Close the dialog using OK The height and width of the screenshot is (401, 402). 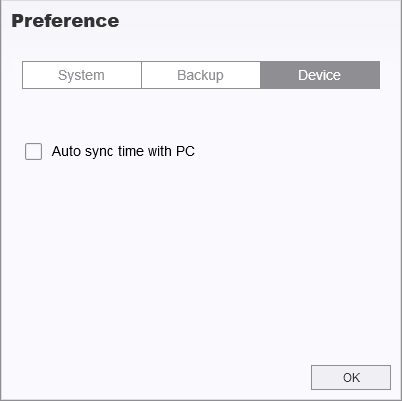tap(351, 377)
